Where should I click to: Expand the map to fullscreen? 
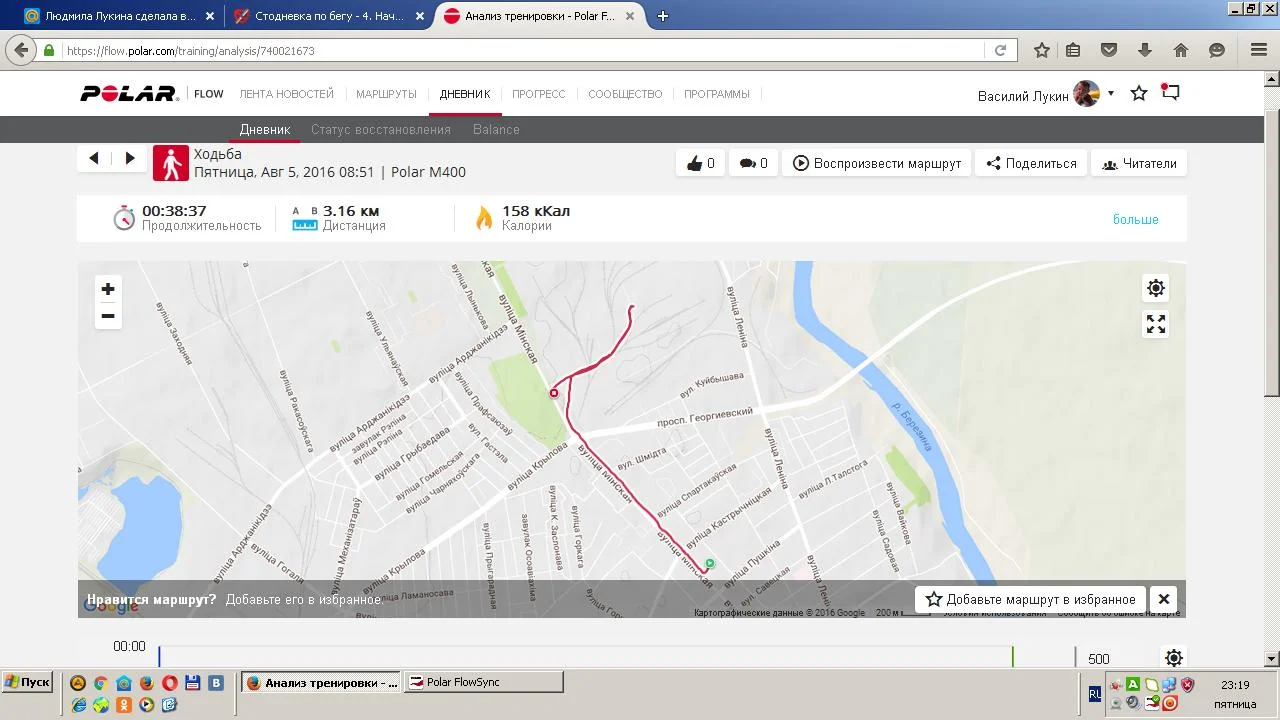[x=1156, y=324]
